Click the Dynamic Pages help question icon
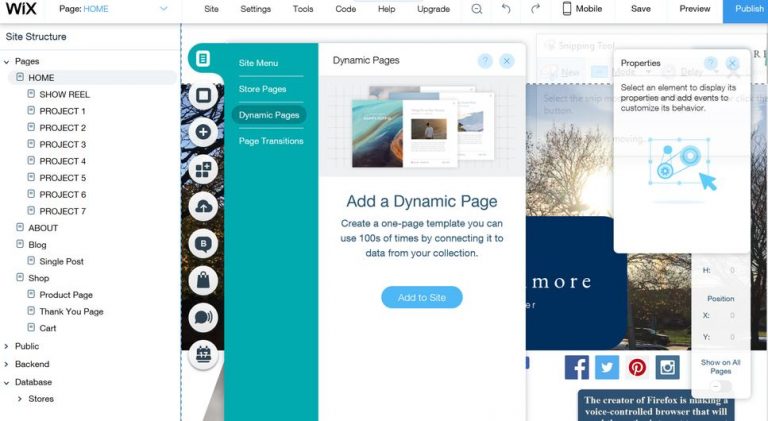Screen dimensions: 768x421 pyautogui.click(x=485, y=61)
